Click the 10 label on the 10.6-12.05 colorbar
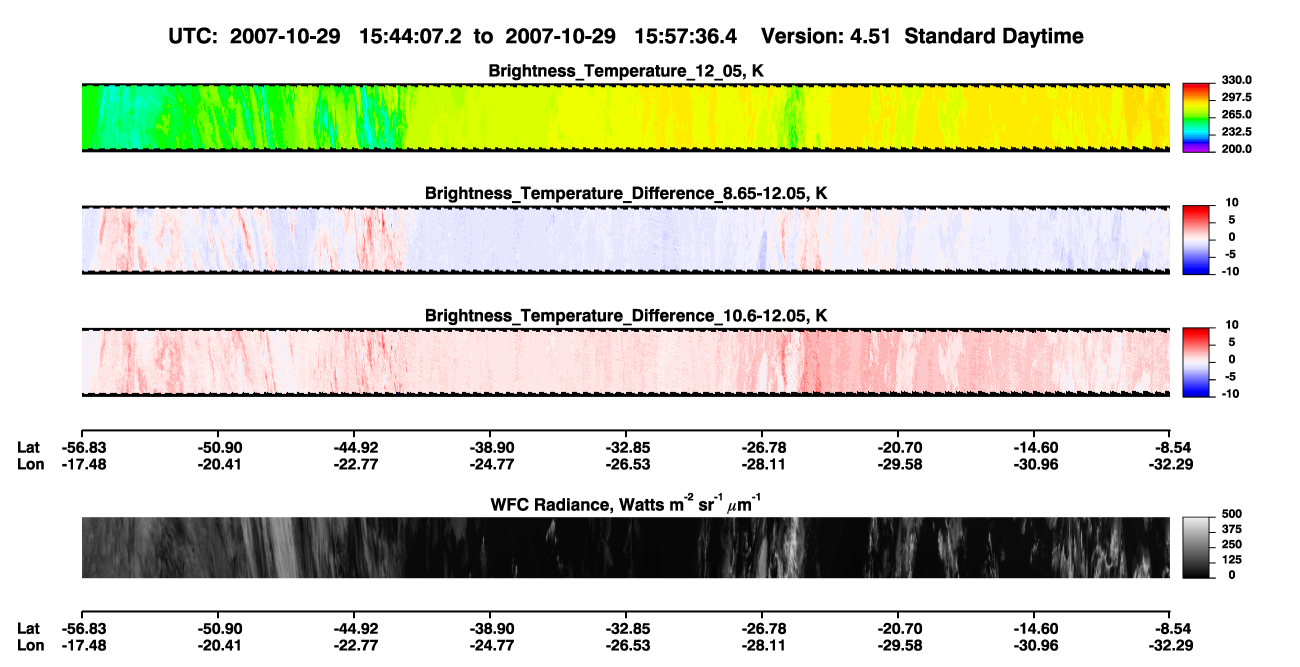The image size is (1300, 667). tap(1231, 326)
